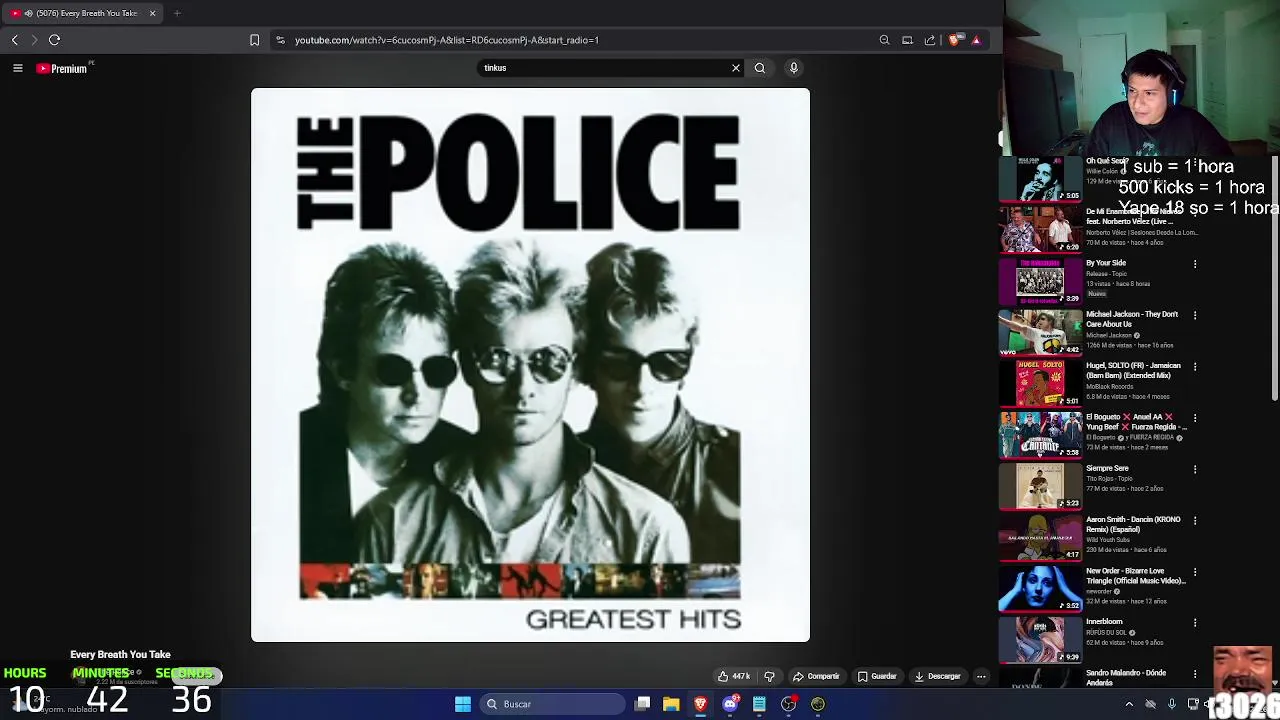Open the browser zoom magnifier icon

(x=884, y=40)
